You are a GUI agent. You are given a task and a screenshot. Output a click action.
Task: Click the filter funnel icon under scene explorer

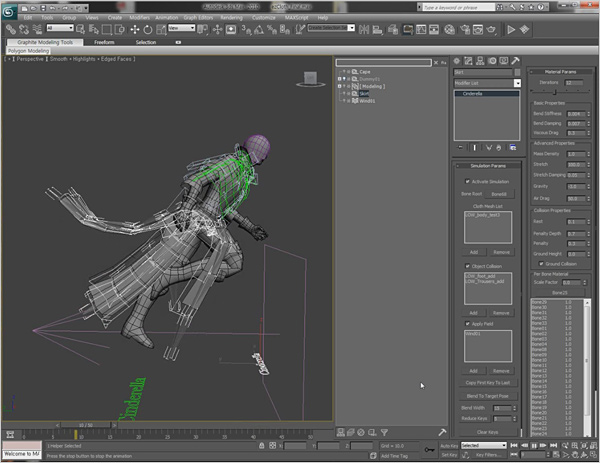(x=384, y=432)
